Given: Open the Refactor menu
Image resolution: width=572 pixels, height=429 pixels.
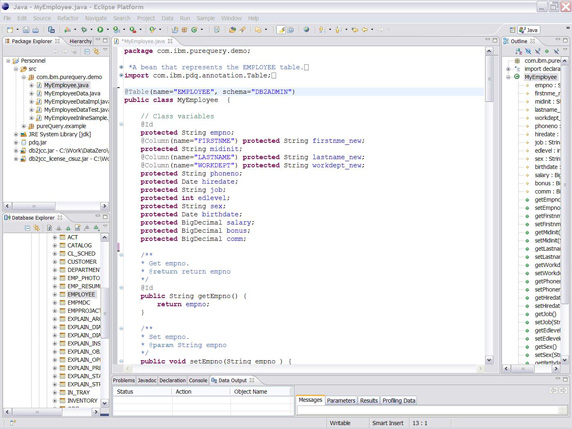Looking at the screenshot, I should point(67,18).
